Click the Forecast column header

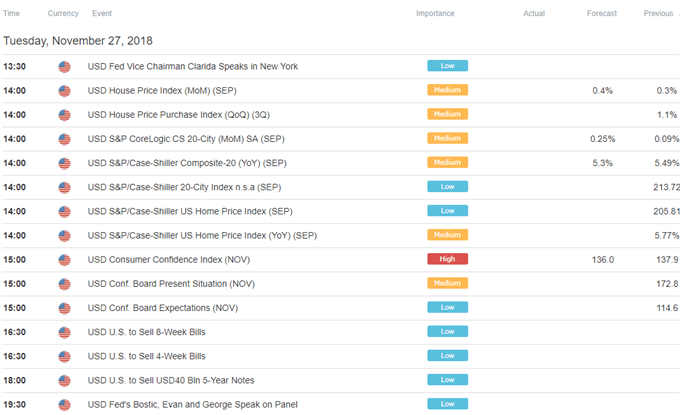click(x=602, y=13)
